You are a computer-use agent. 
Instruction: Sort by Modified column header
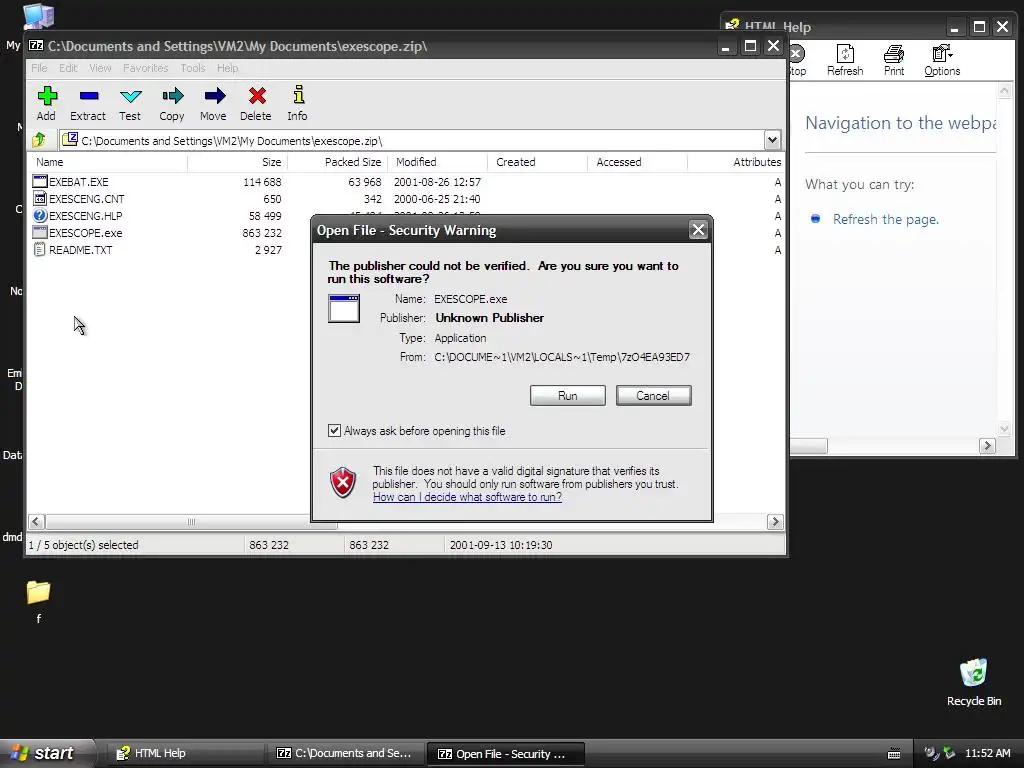(x=438, y=162)
